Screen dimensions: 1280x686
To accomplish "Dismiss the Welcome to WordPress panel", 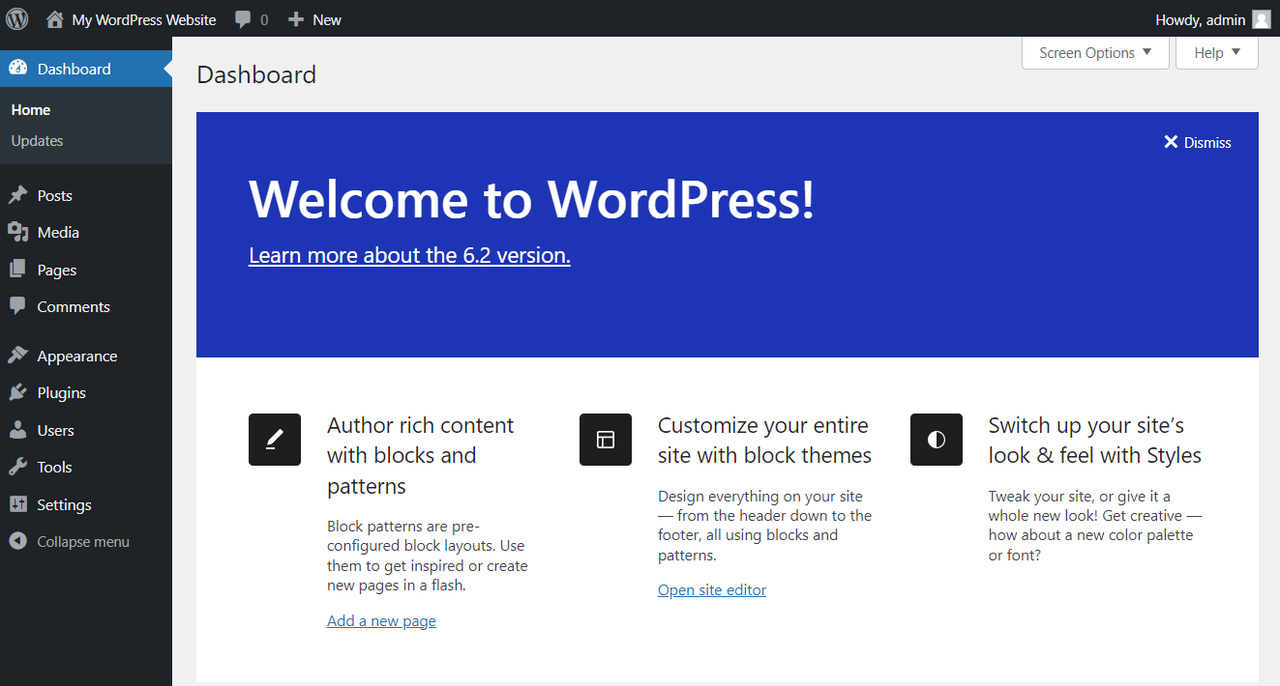I will click(1196, 142).
